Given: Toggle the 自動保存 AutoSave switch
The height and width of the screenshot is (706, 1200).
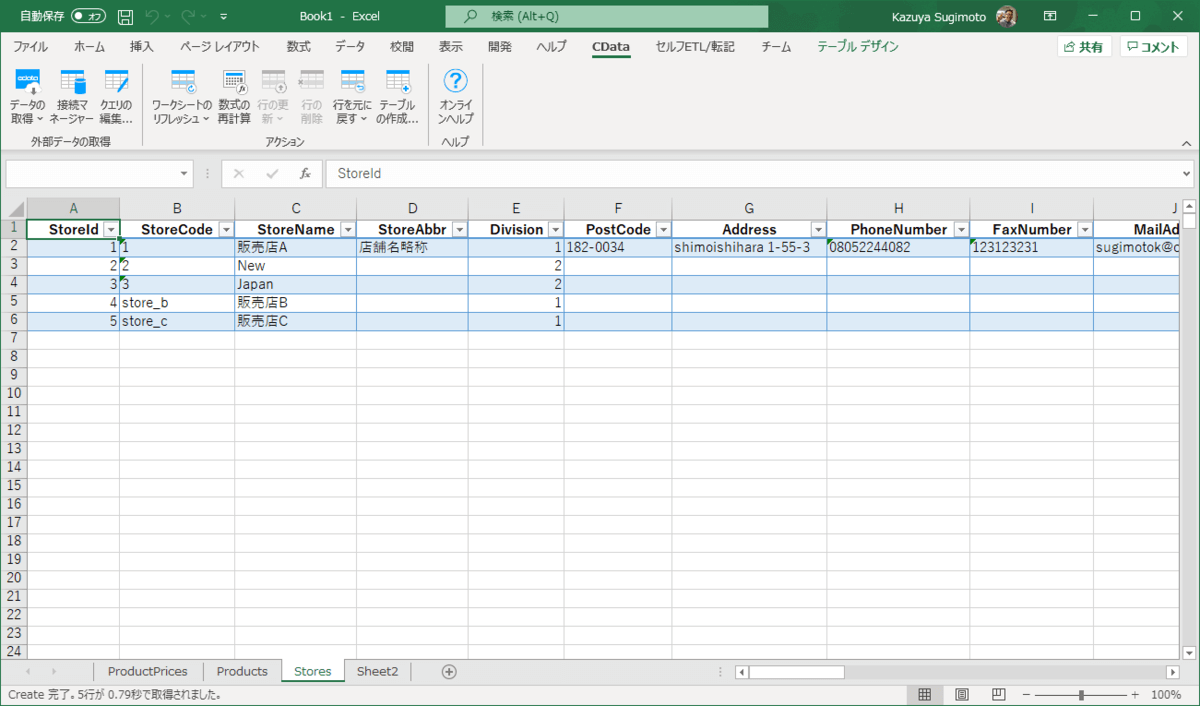Looking at the screenshot, I should [x=88, y=17].
